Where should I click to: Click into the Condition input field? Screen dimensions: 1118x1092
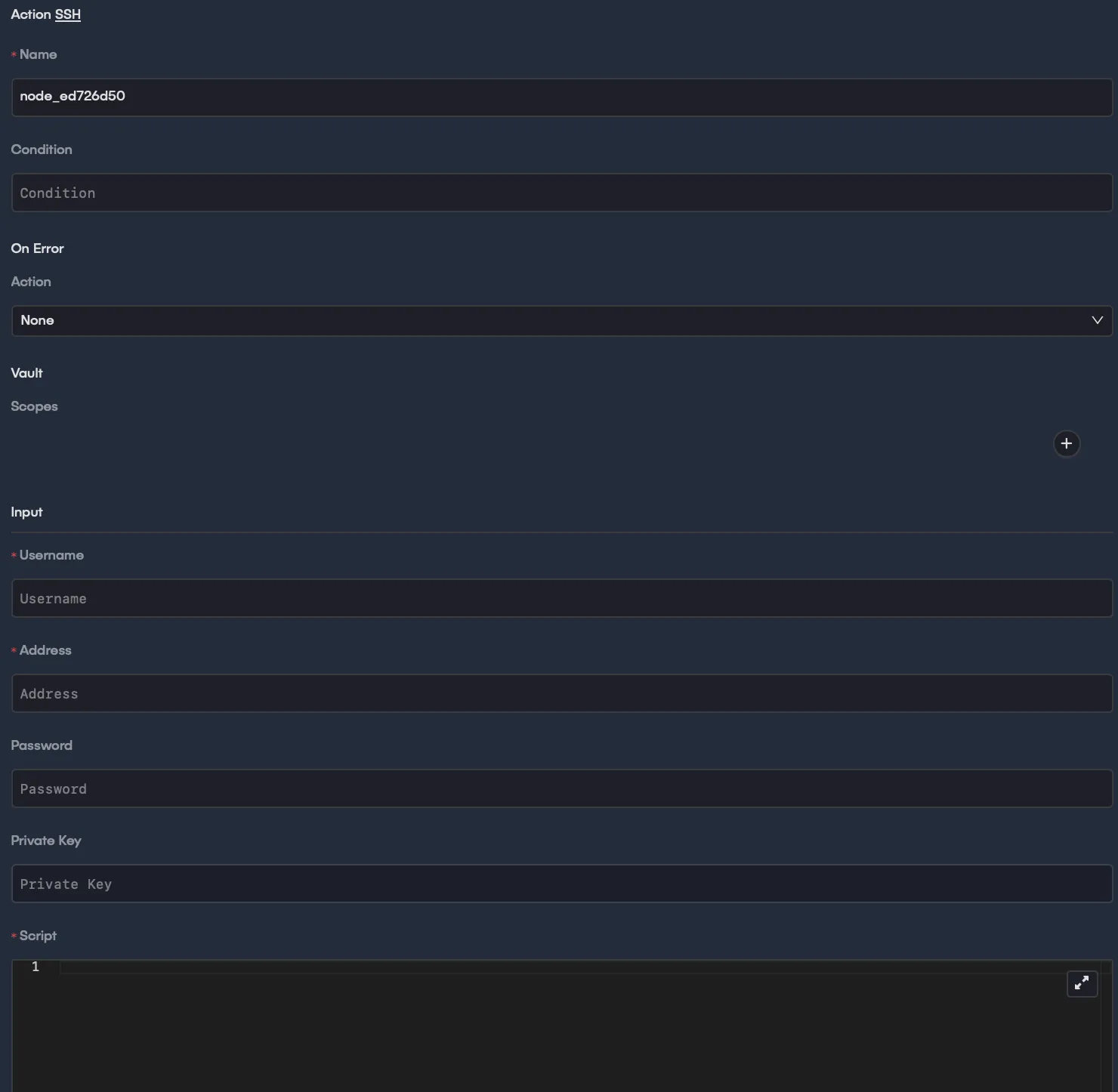point(561,193)
